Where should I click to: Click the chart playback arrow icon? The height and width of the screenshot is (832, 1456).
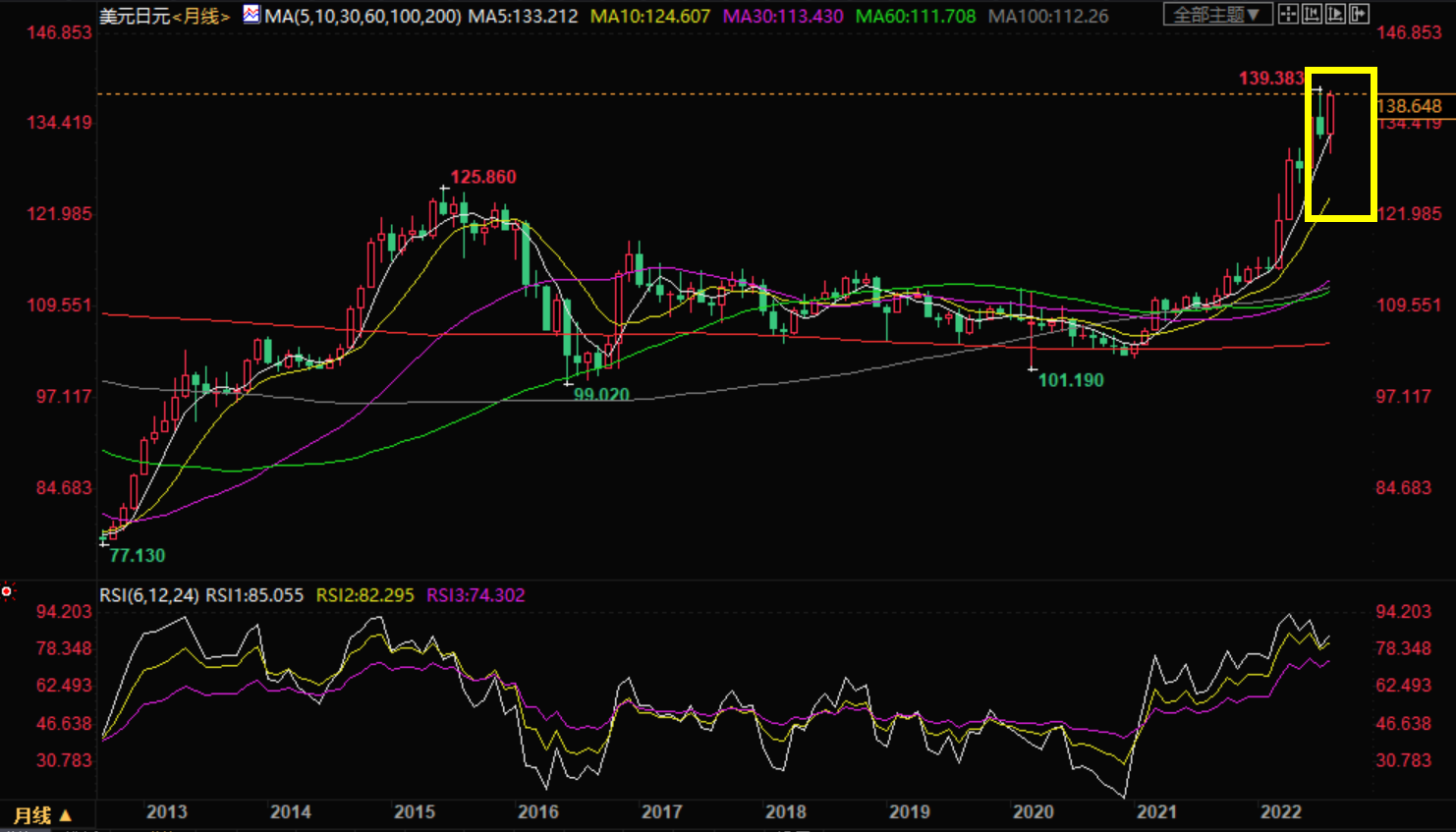[x=1335, y=14]
